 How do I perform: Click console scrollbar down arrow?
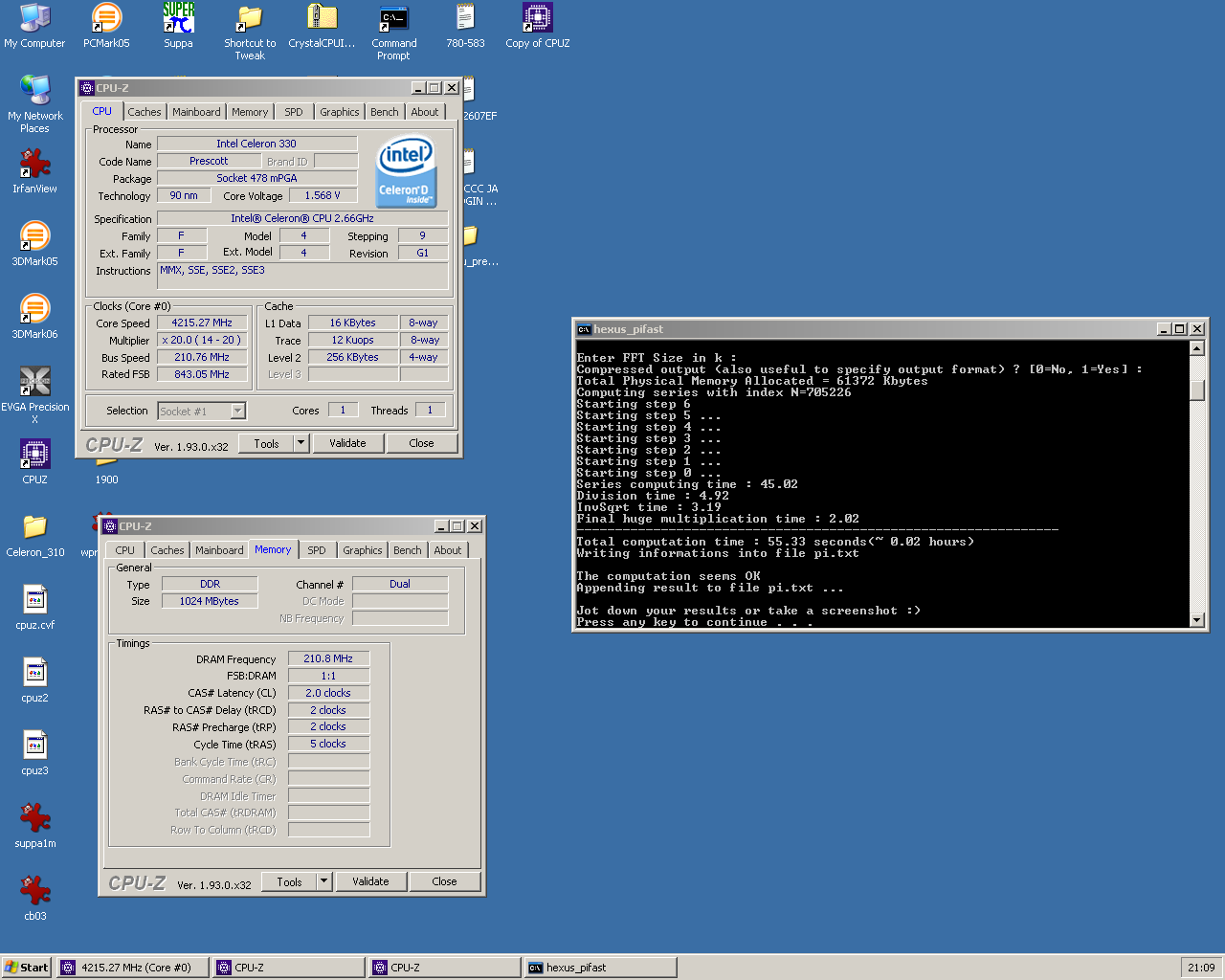click(x=1196, y=620)
